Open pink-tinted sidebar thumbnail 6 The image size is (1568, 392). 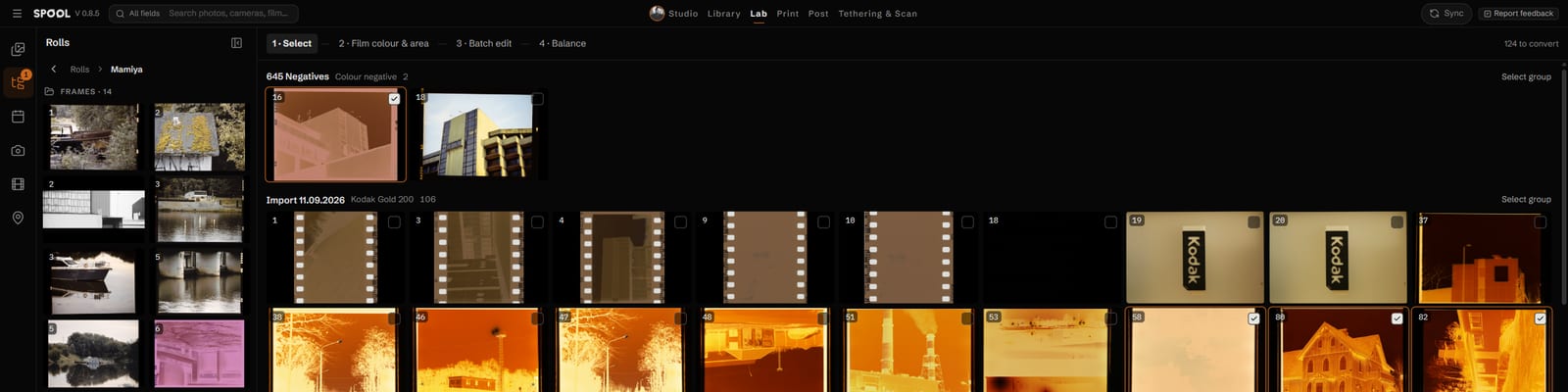(200, 354)
